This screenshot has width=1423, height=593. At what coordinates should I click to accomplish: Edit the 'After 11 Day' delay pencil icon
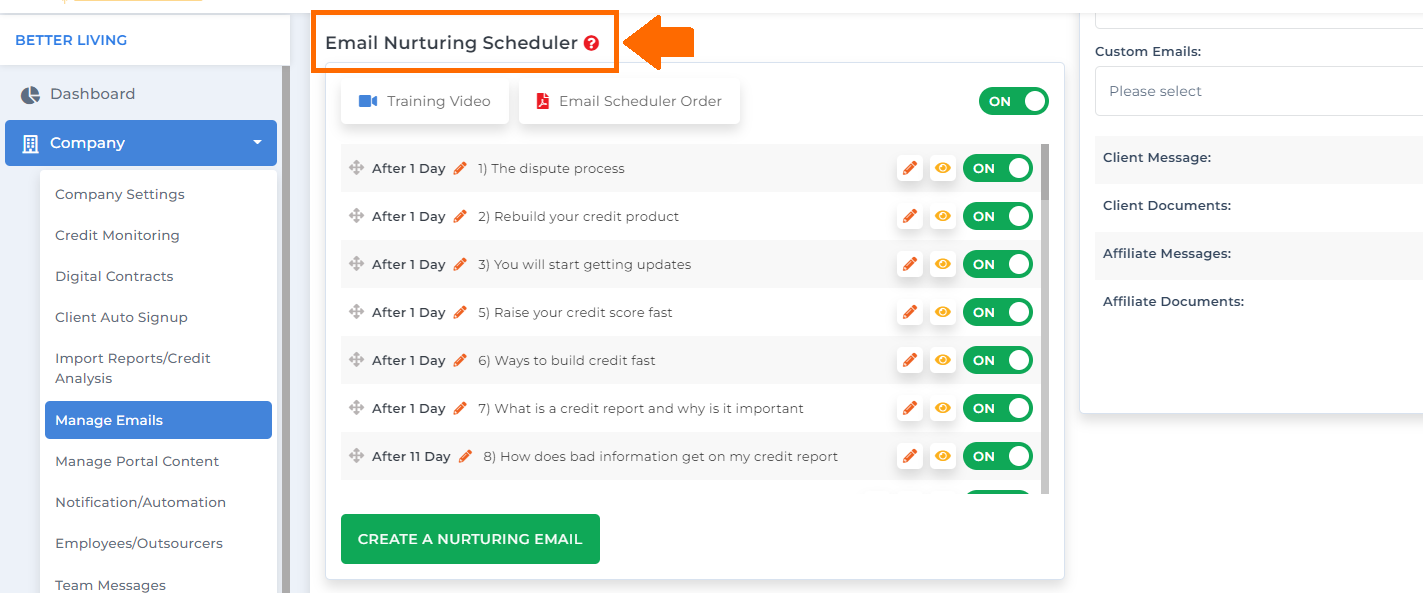(x=465, y=456)
